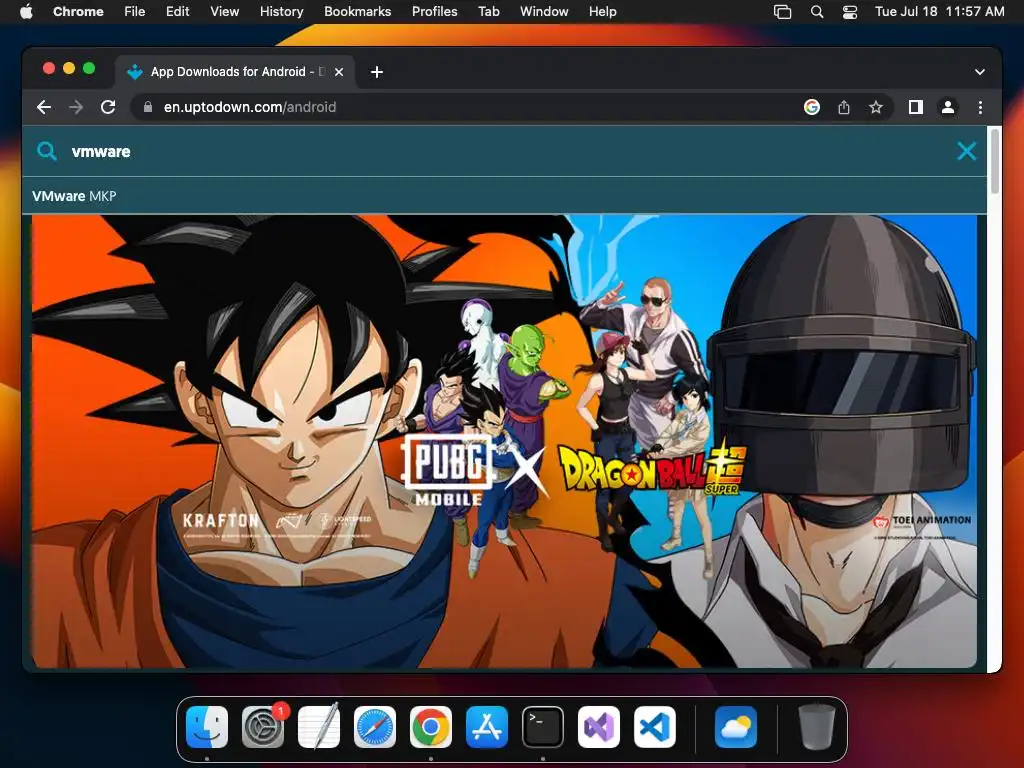Image resolution: width=1024 pixels, height=768 pixels.
Task: Open the View menu
Action: pos(224,12)
